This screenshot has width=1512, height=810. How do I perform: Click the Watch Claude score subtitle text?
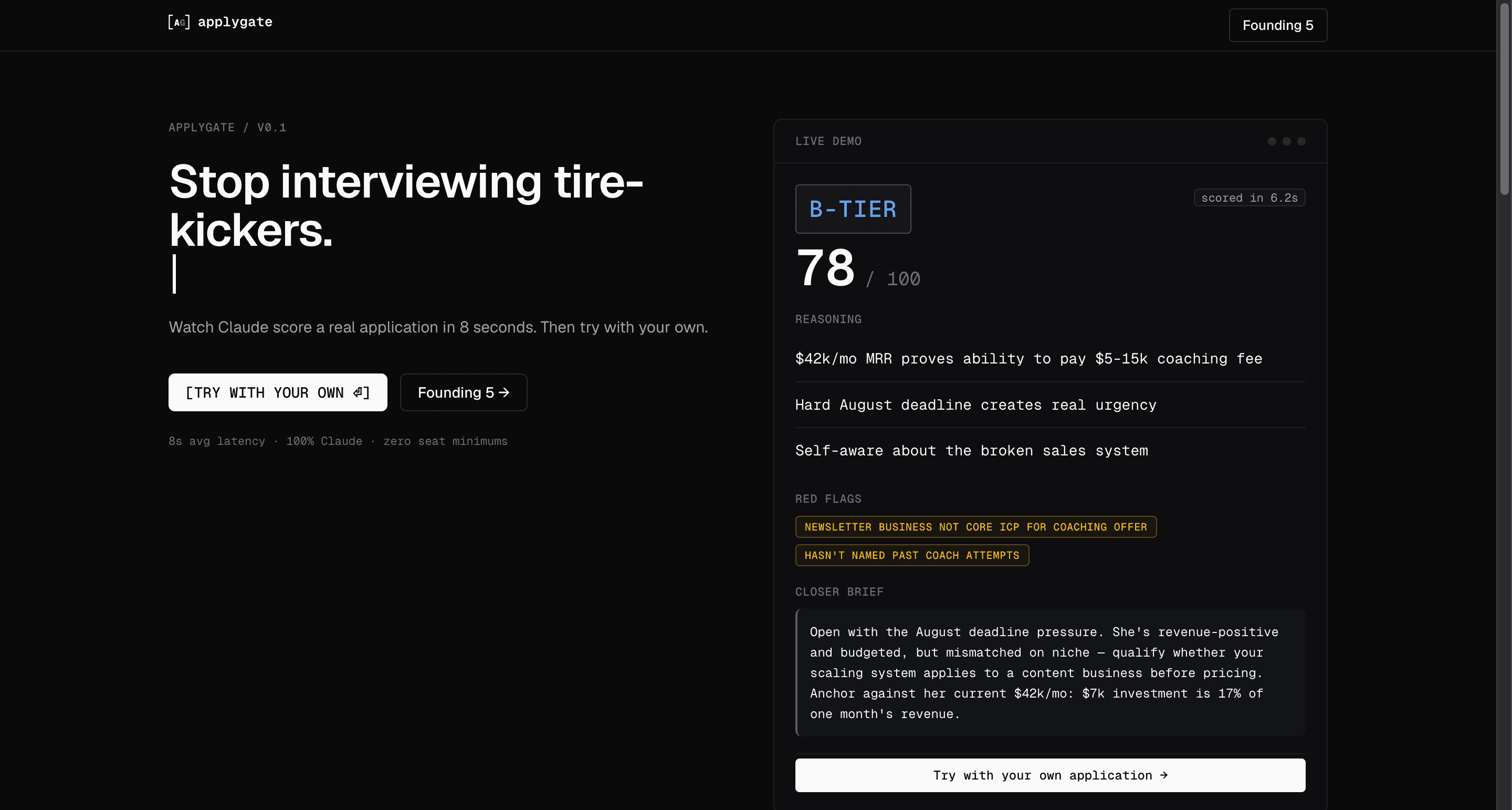click(x=438, y=327)
